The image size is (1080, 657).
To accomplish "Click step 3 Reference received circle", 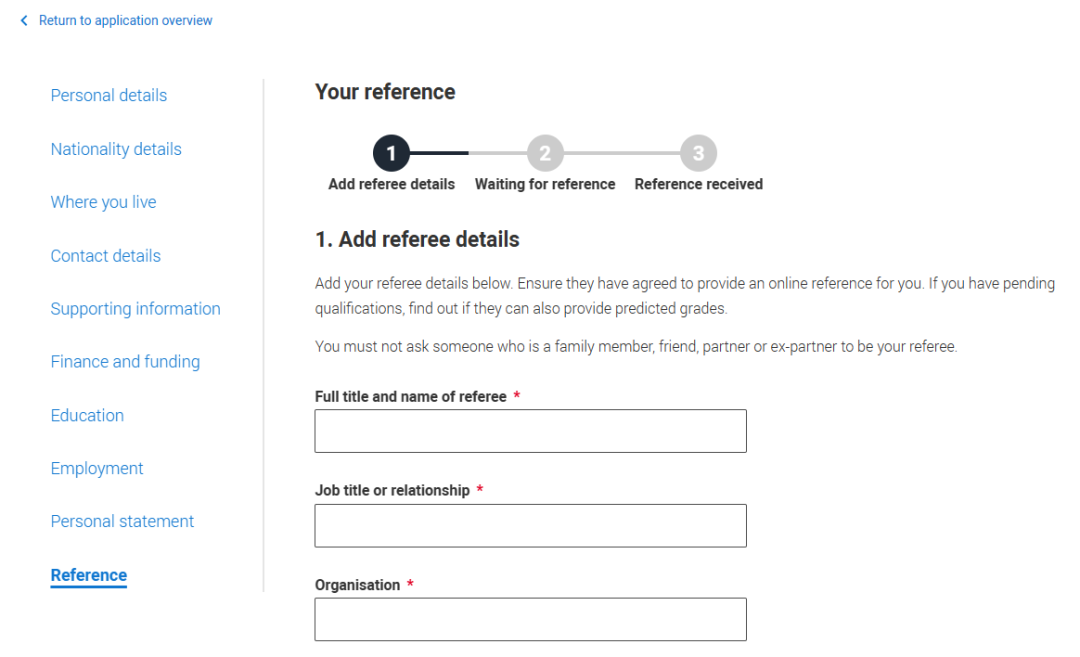I will [x=698, y=153].
